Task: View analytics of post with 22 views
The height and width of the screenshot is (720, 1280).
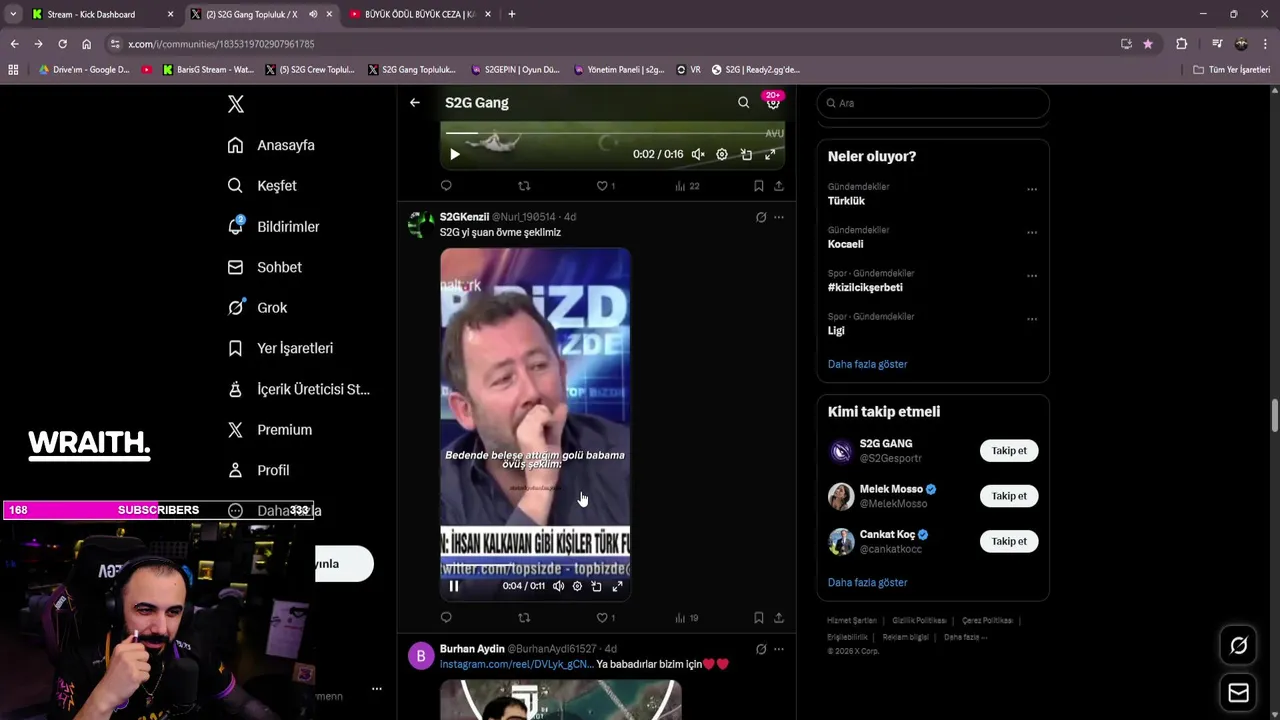Action: [687, 186]
